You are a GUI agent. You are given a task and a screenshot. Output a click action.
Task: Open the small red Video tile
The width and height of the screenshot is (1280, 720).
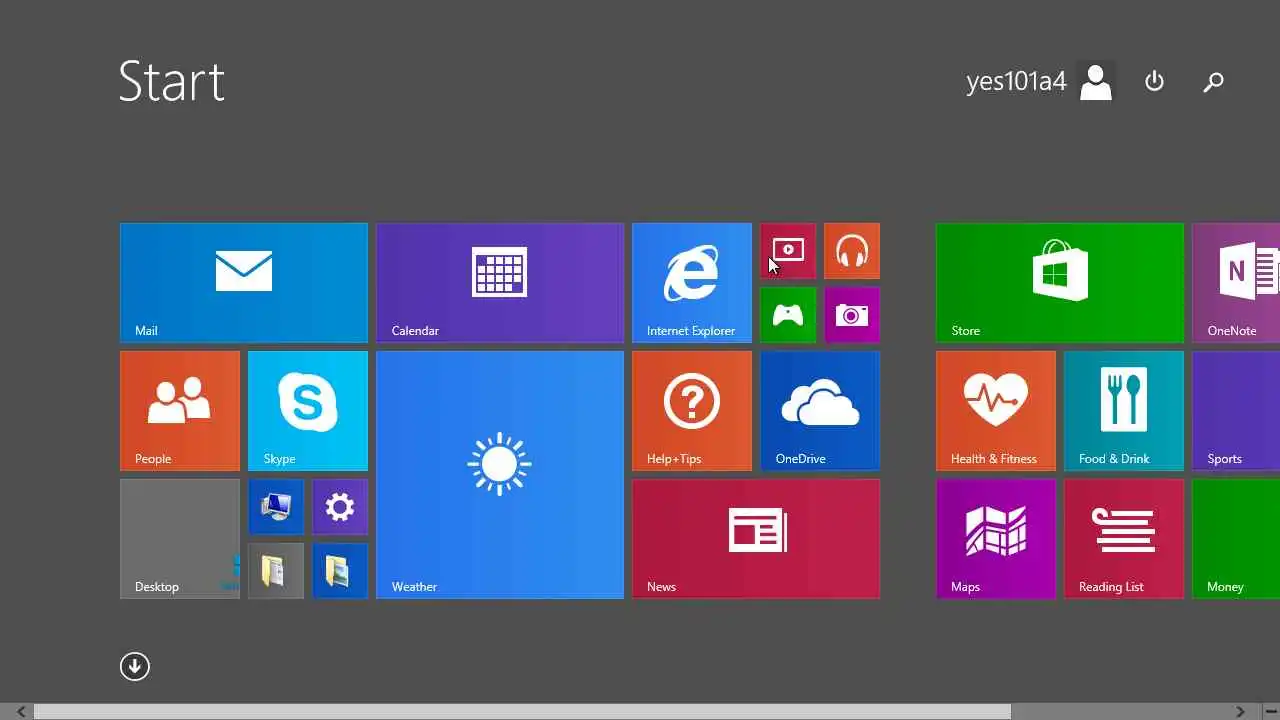coord(788,251)
